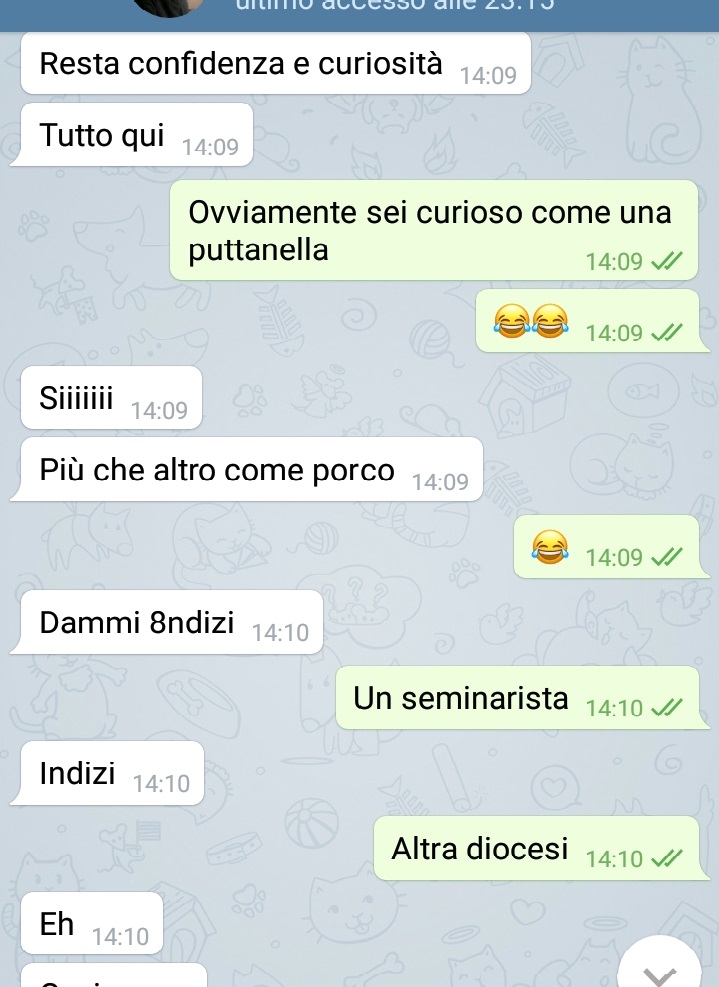
Task: Tap the scroll-to-bottom chevron button
Action: click(x=659, y=963)
